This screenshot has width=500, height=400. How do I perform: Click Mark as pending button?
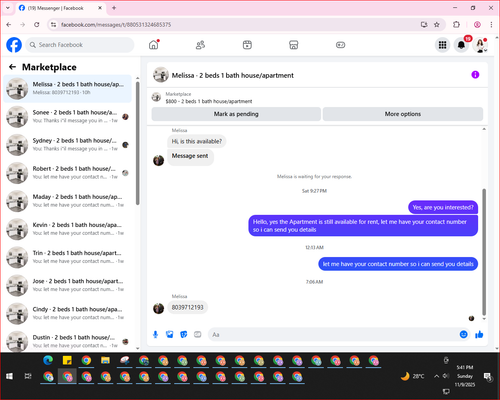point(236,114)
